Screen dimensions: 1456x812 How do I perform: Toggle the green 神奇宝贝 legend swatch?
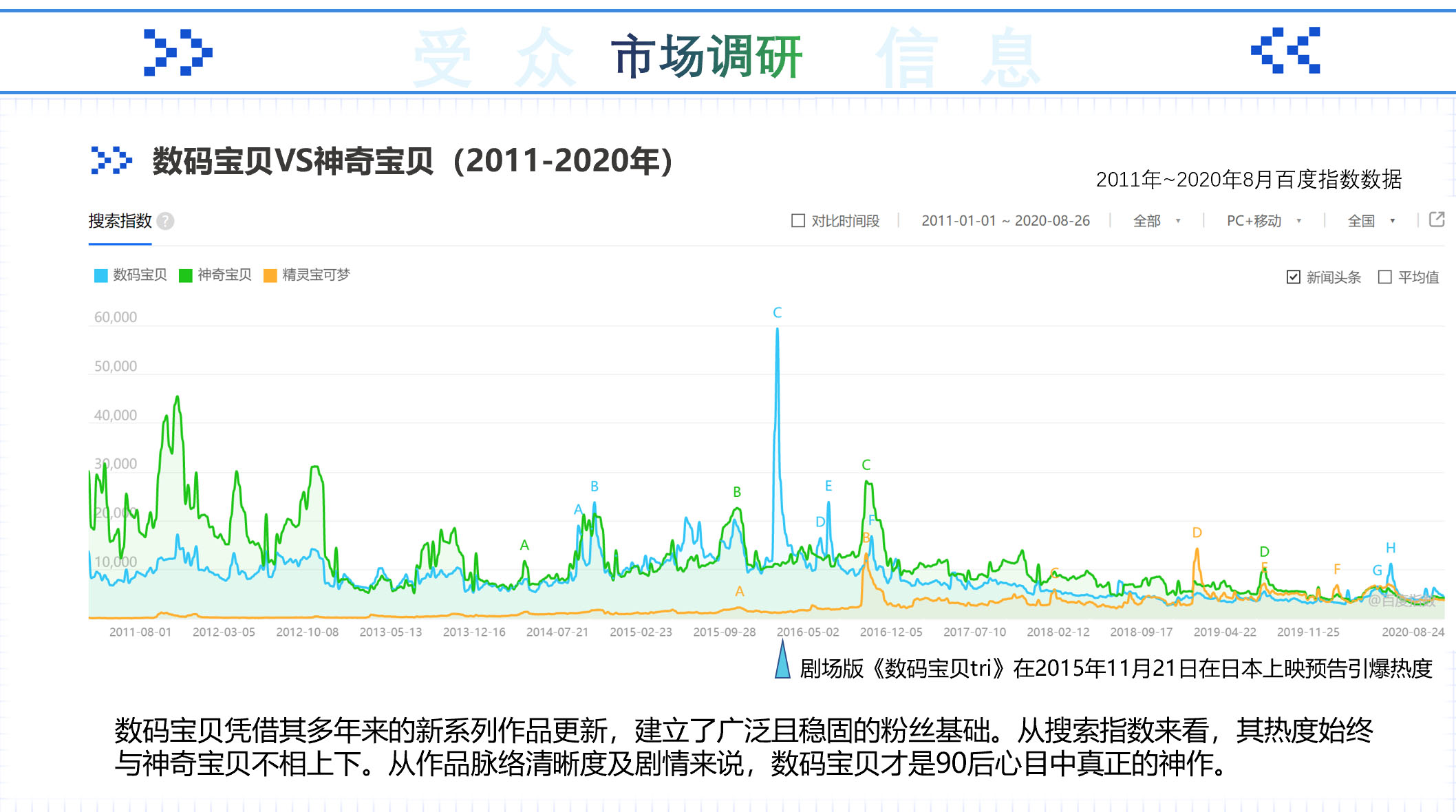(185, 275)
